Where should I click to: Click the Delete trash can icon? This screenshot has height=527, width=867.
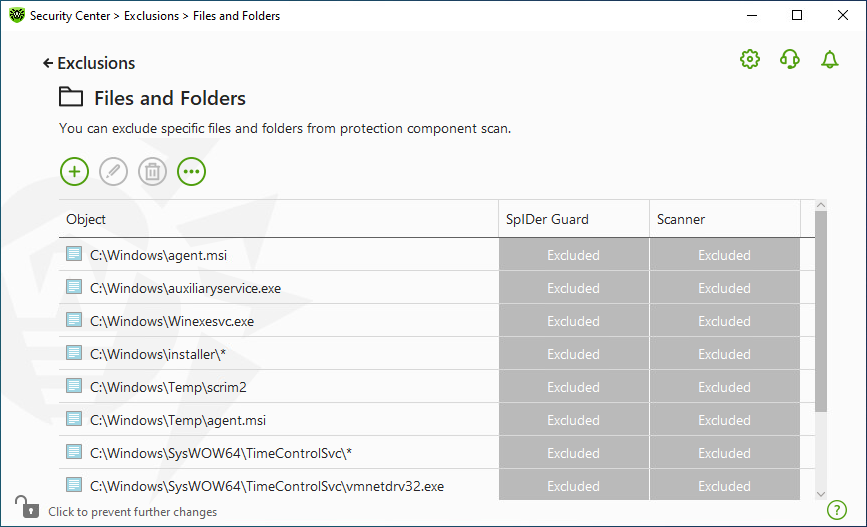click(x=153, y=171)
